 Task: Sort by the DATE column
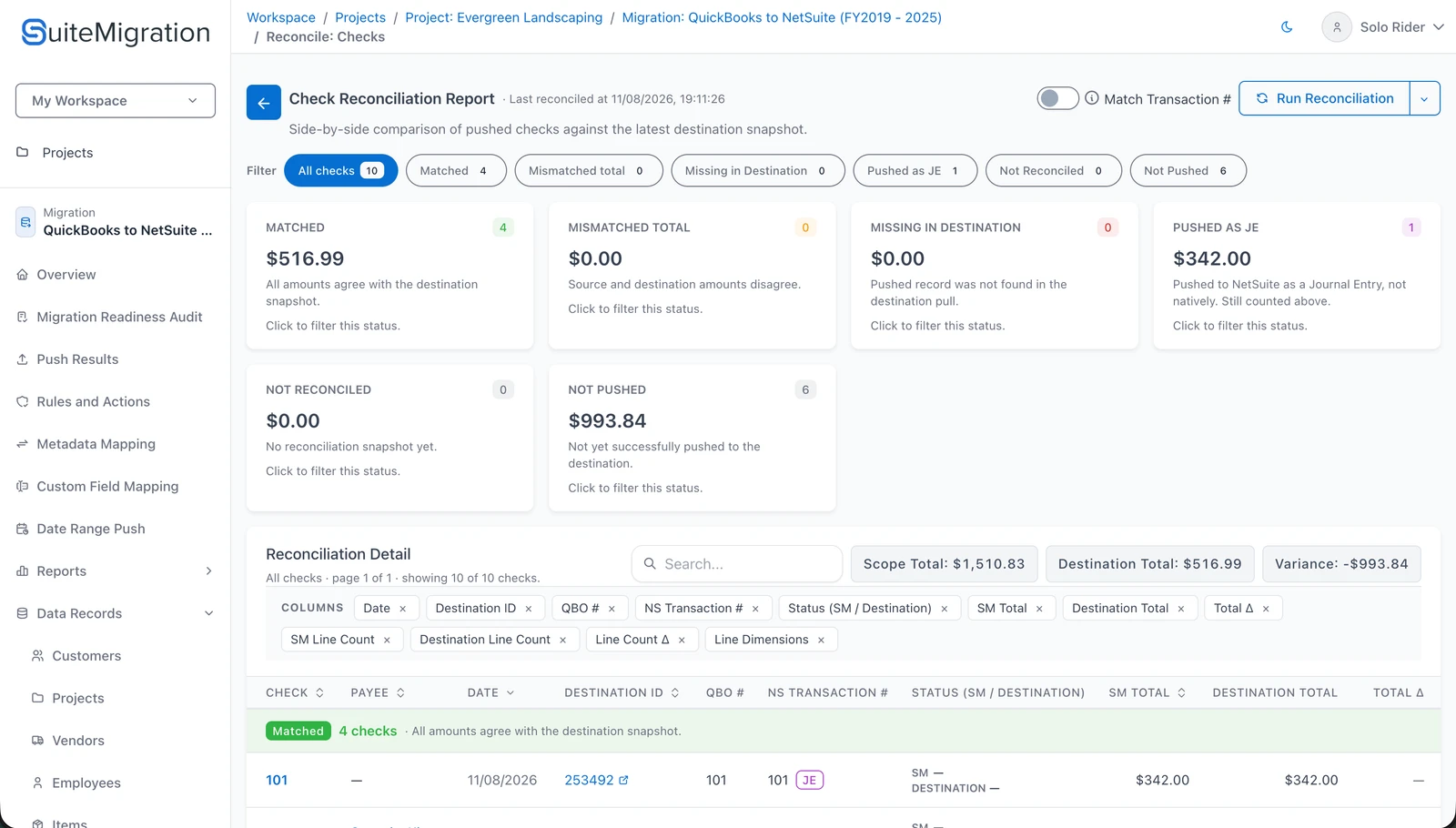[x=491, y=692]
